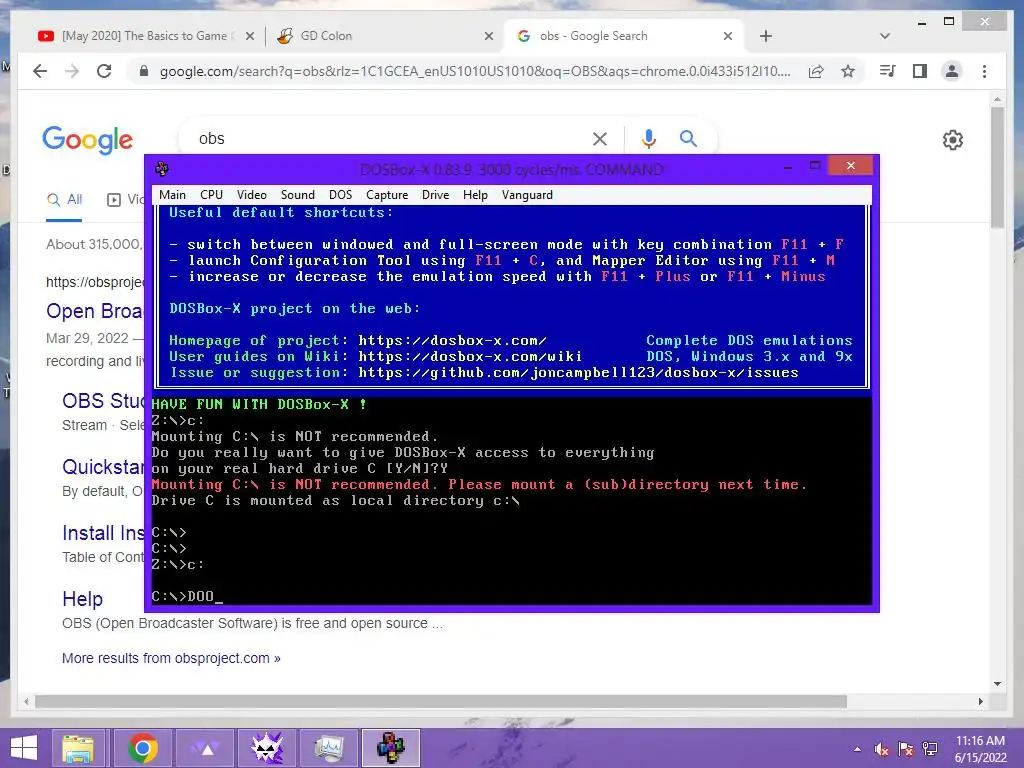Screen dimensions: 1024x768
Task: Click vertical scrollbar down arrow
Action: [997, 684]
